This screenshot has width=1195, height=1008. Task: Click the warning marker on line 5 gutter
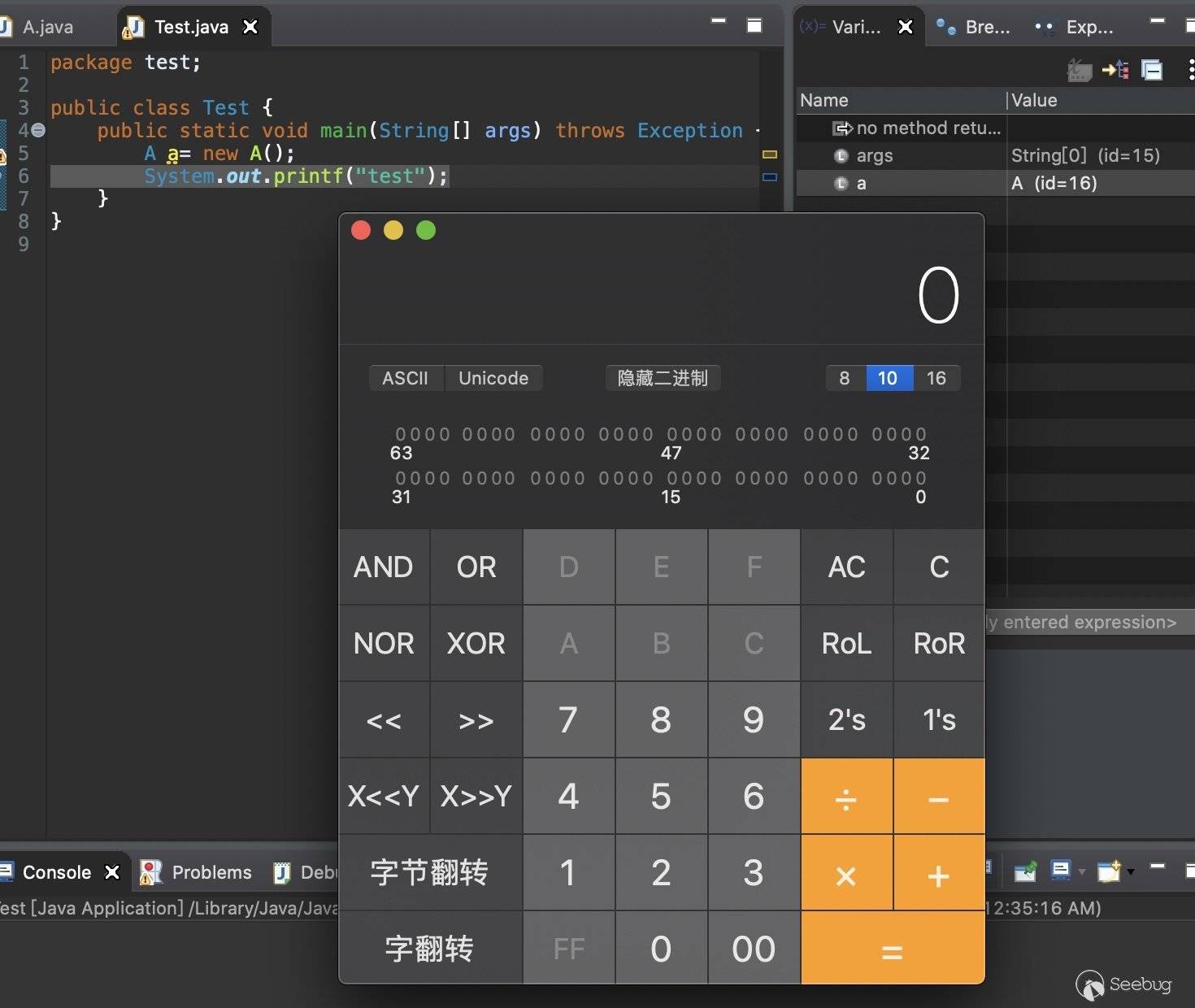pyautogui.click(x=2, y=154)
